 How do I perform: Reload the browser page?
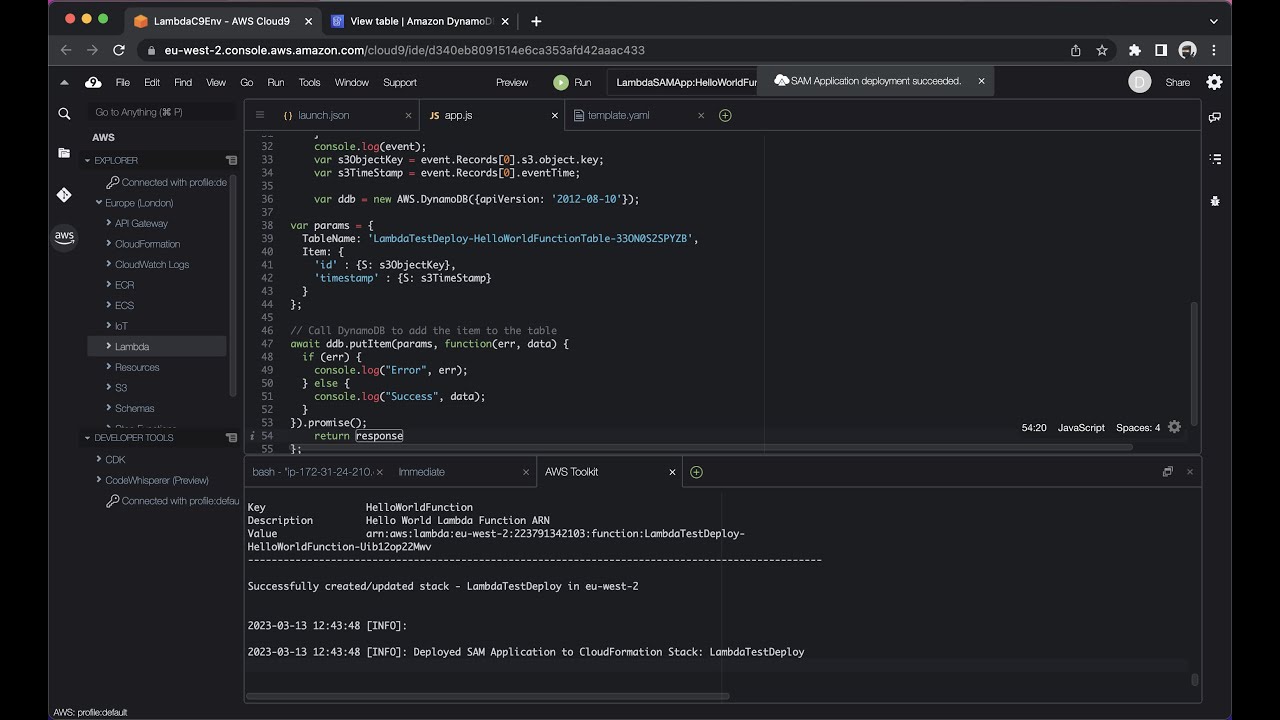pos(119,50)
